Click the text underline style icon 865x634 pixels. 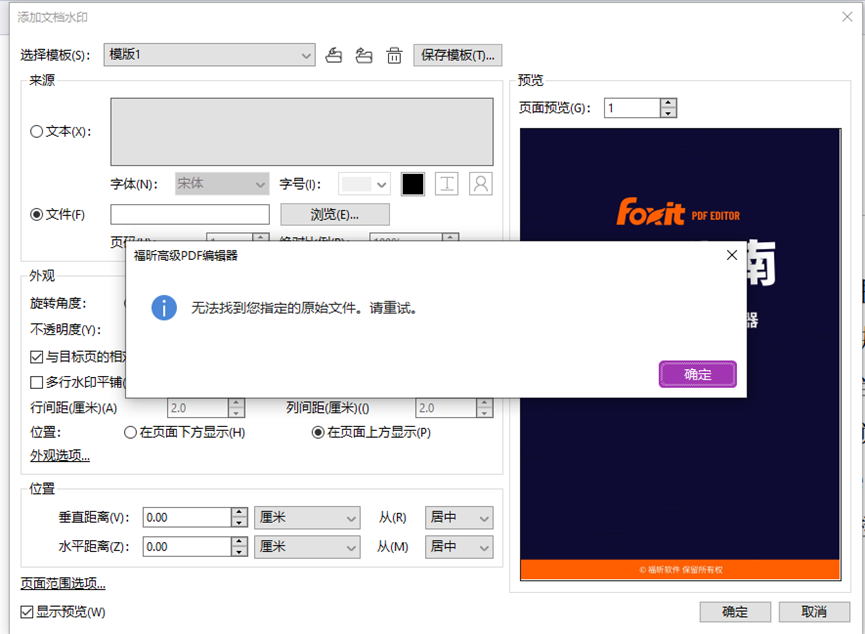[447, 184]
